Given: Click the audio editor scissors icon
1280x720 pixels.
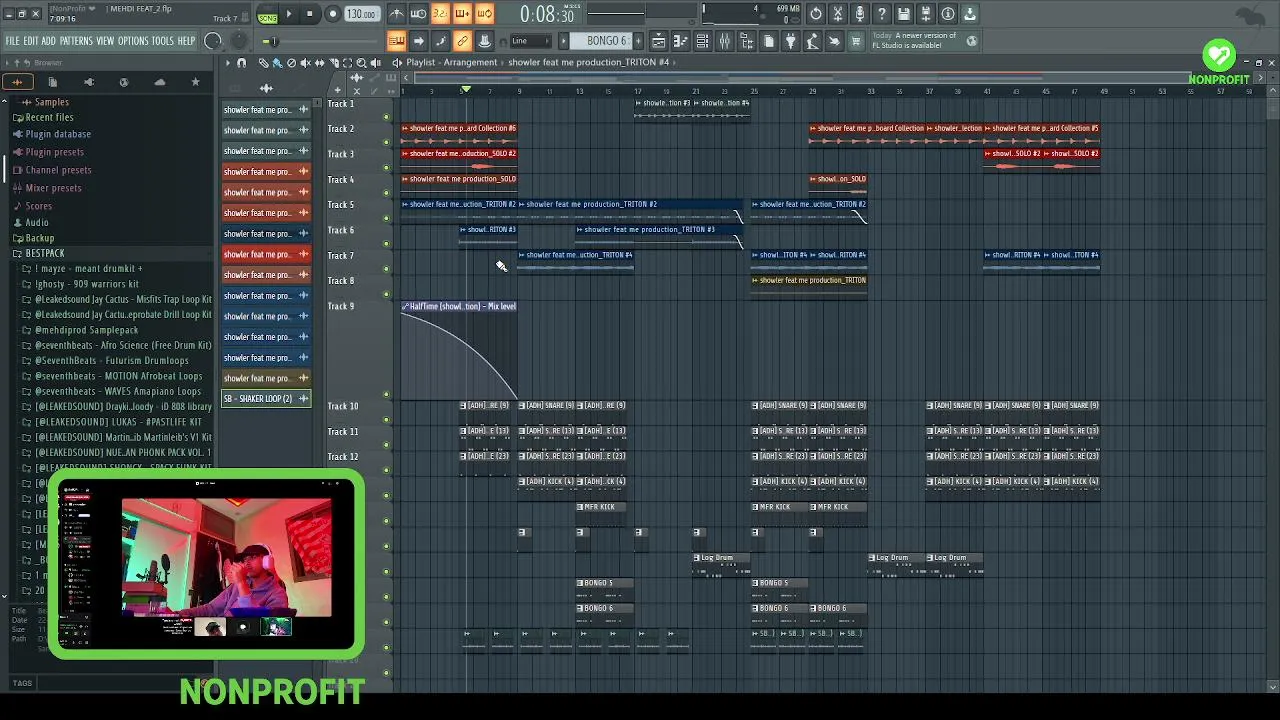Looking at the screenshot, I should [x=838, y=14].
